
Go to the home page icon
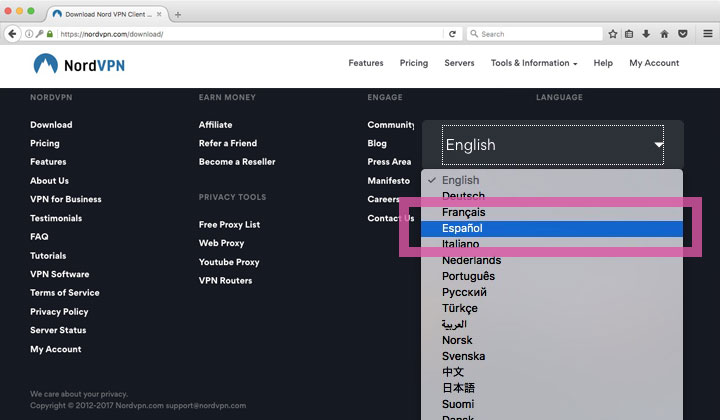coord(664,34)
